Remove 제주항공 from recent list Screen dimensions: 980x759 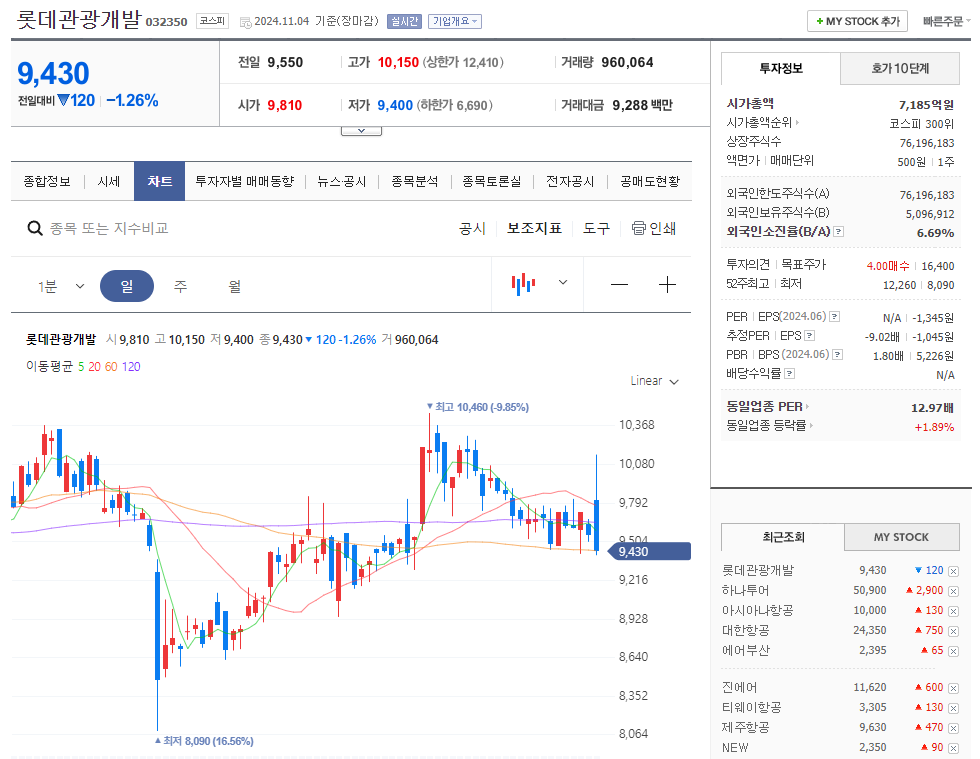[x=953, y=728]
